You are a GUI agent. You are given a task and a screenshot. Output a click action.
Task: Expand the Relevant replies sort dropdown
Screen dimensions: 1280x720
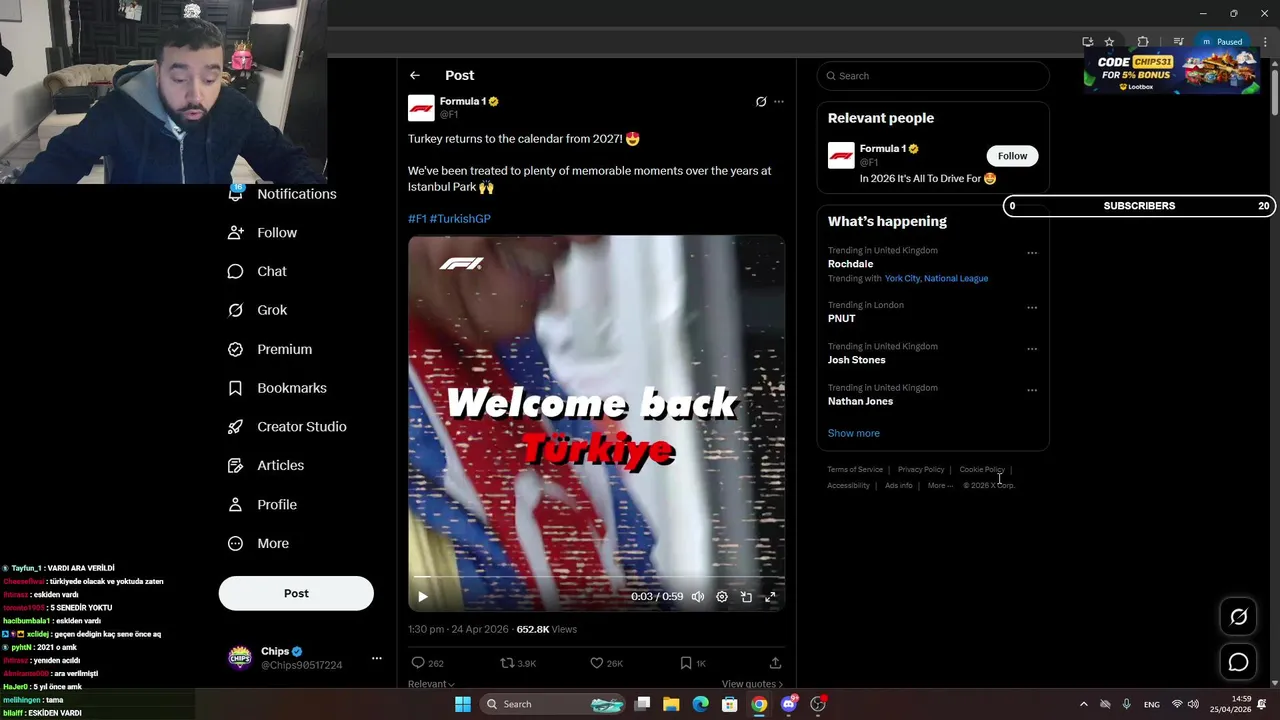[x=431, y=684]
